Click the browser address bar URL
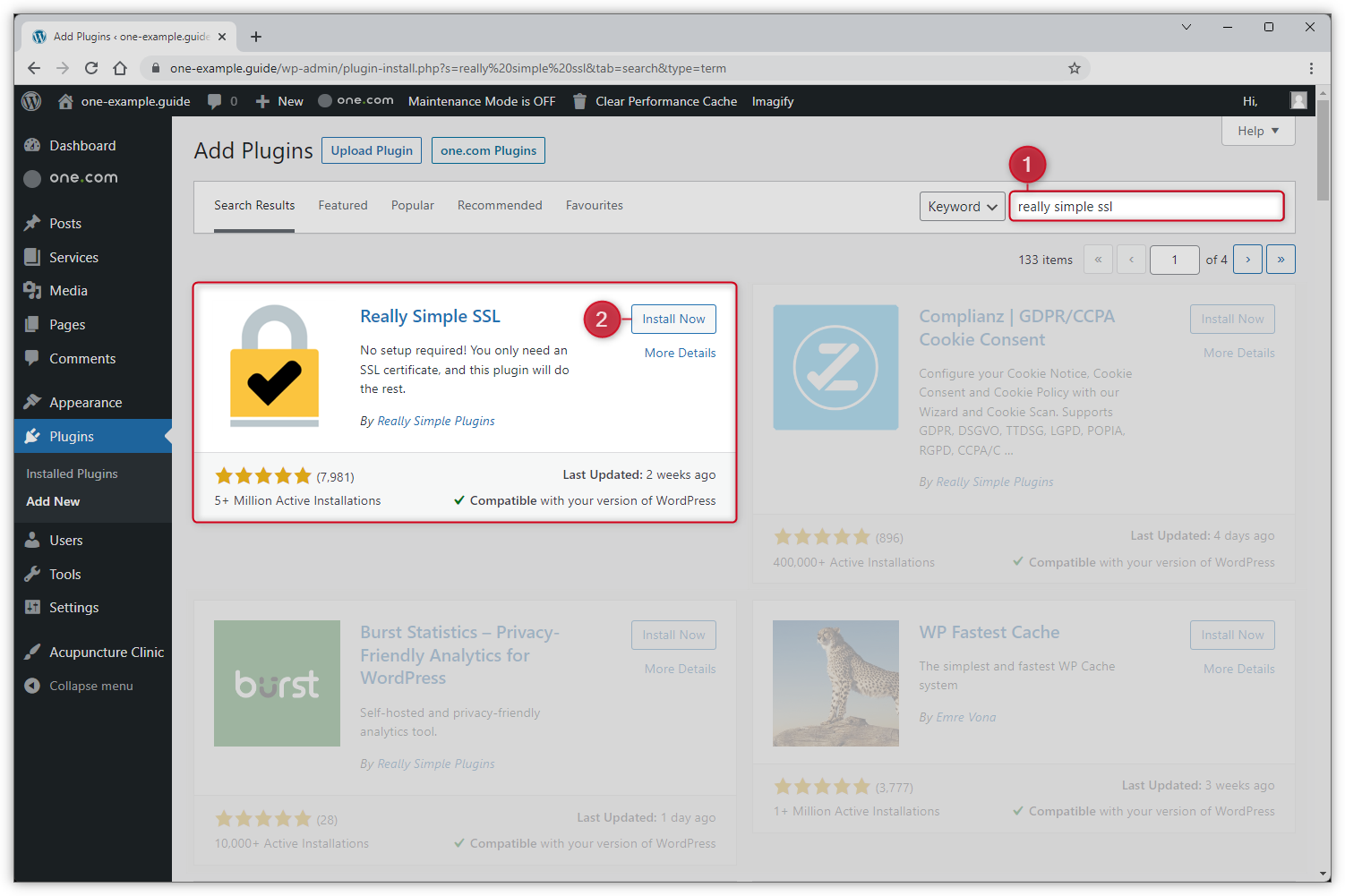 pos(448,68)
